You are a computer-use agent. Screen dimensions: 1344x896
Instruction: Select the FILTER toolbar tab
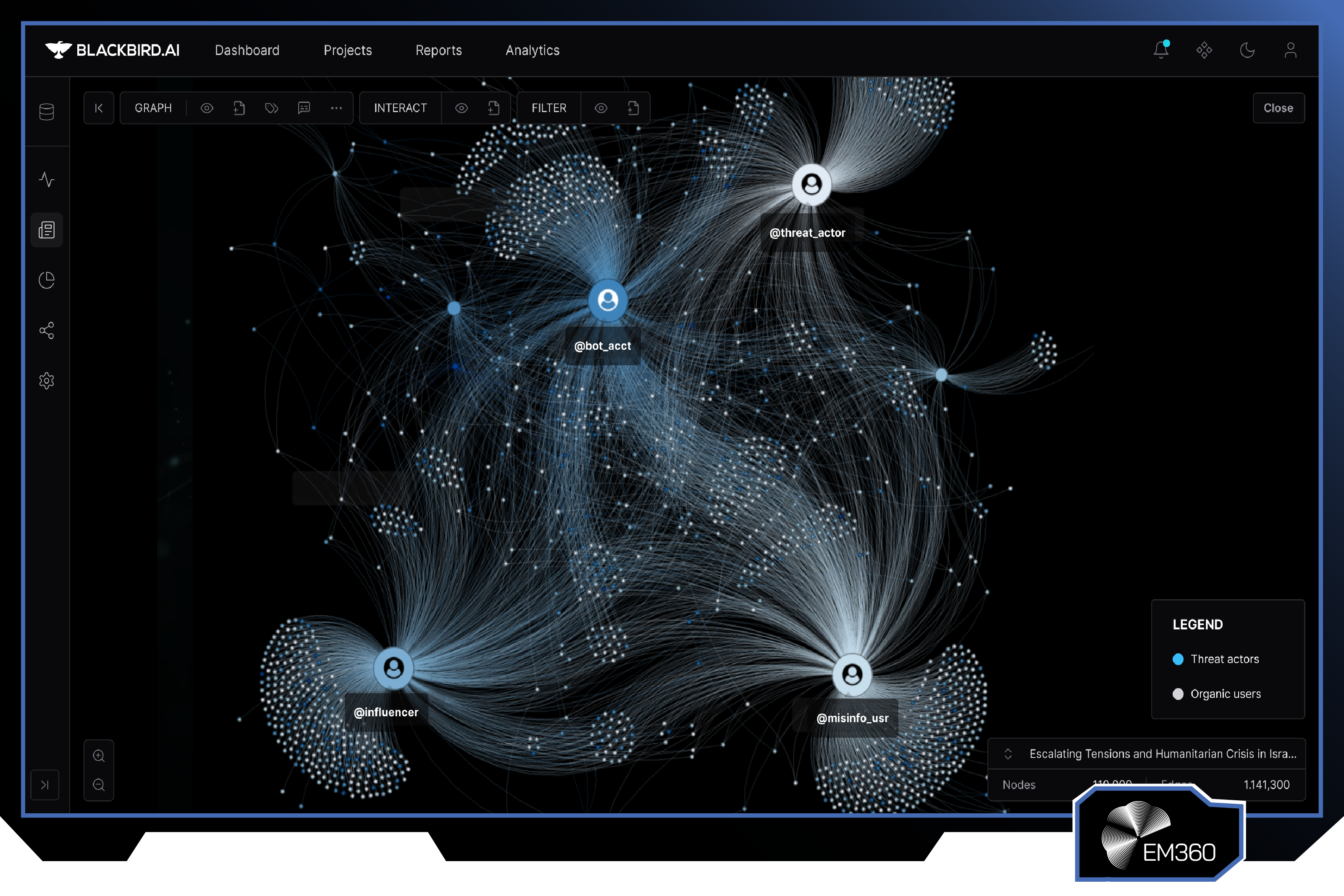point(549,108)
